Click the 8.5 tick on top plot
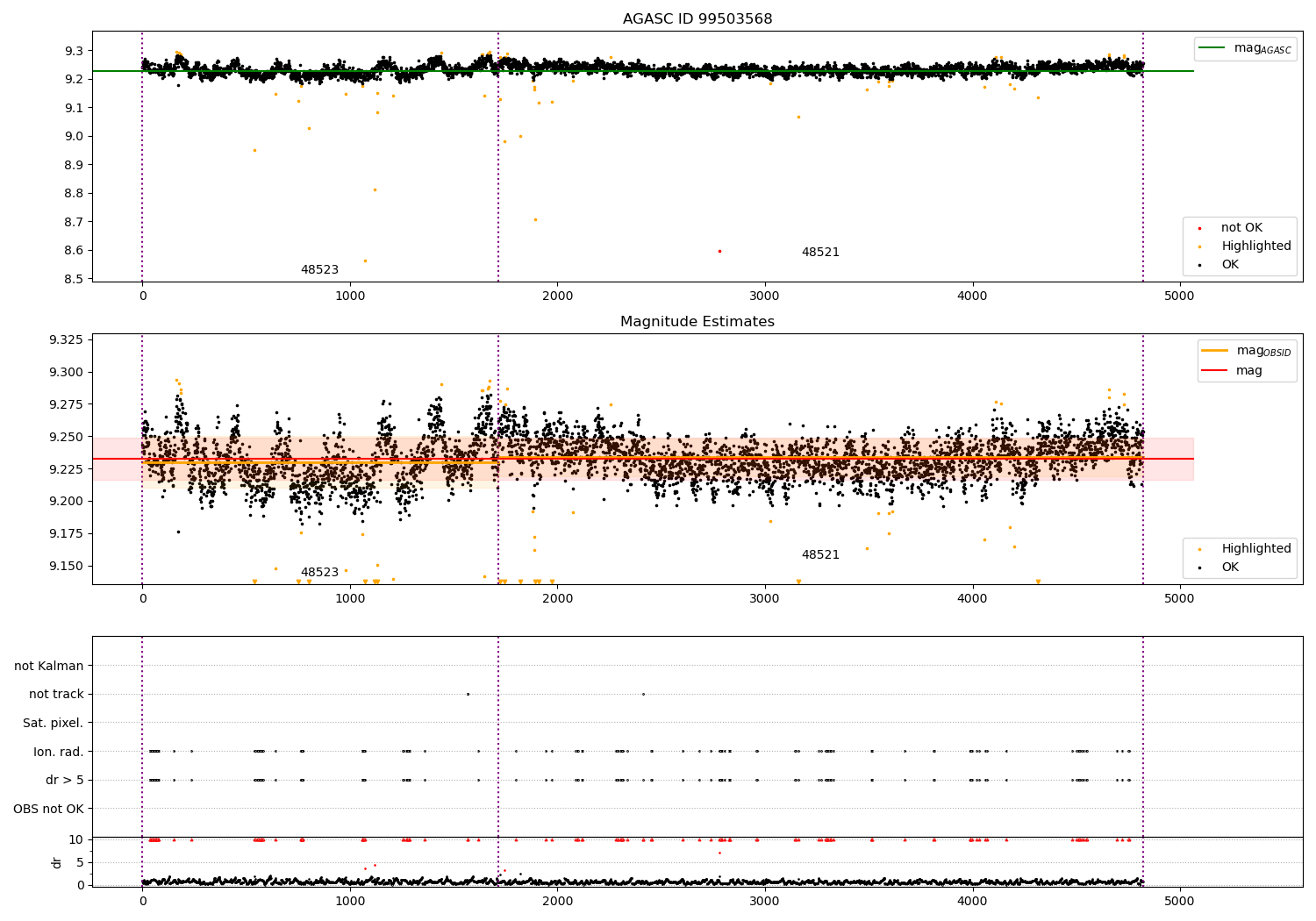The height and width of the screenshot is (921, 1316). tap(75, 279)
